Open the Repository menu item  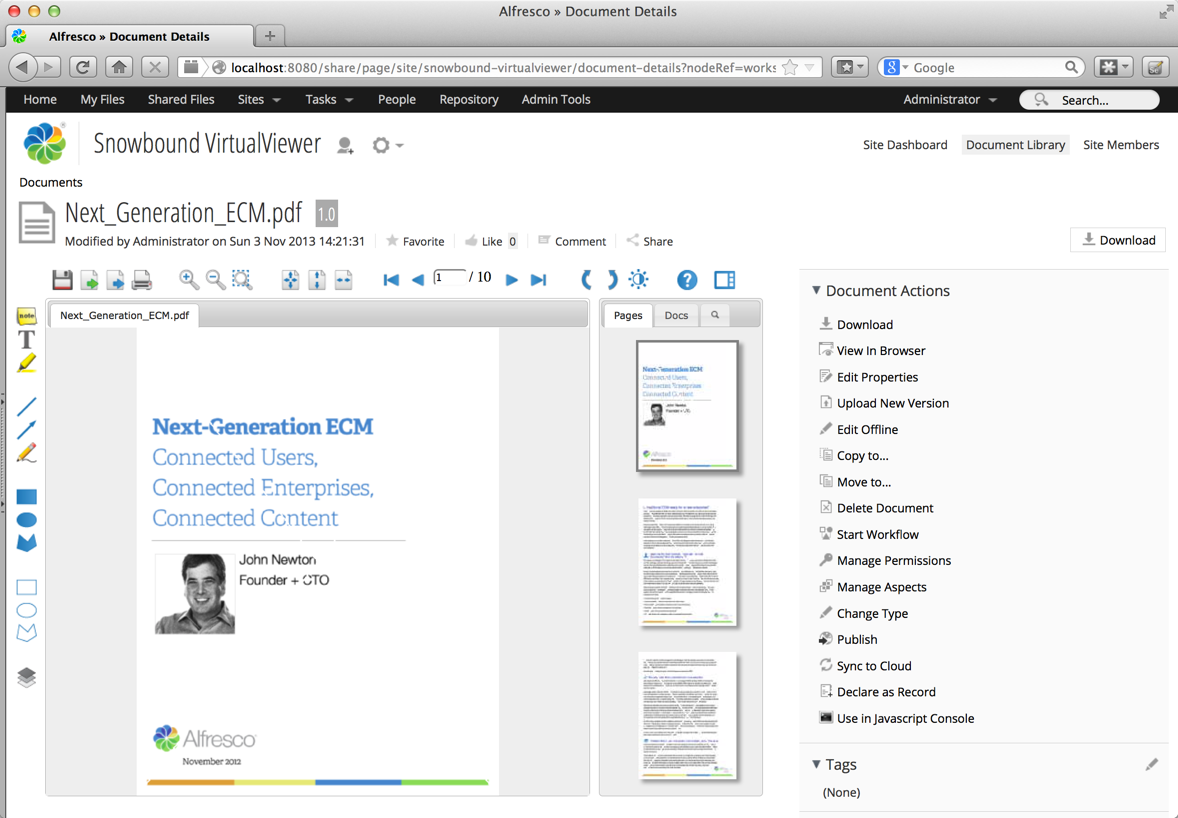point(469,99)
